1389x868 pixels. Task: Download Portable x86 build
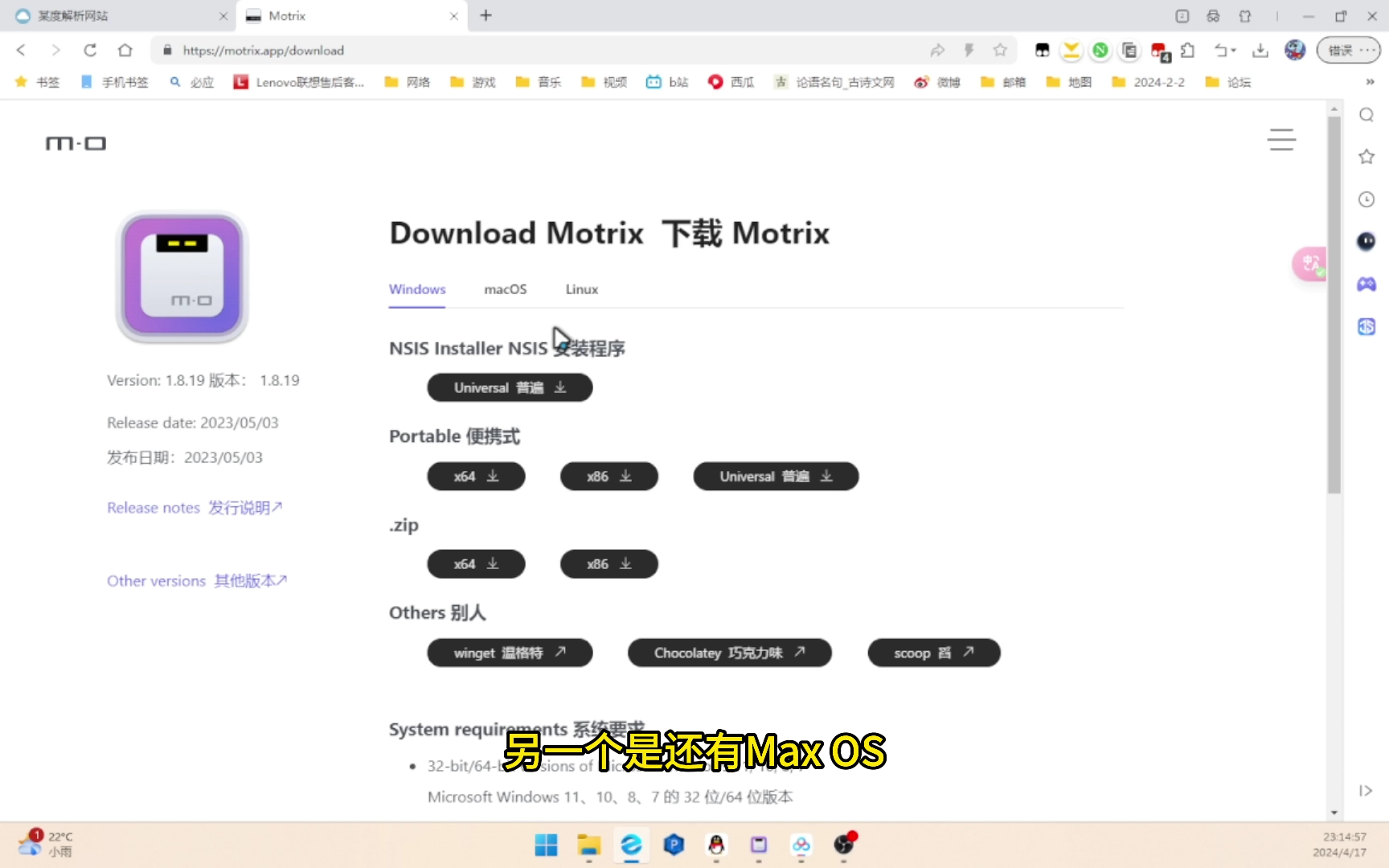pyautogui.click(x=609, y=477)
